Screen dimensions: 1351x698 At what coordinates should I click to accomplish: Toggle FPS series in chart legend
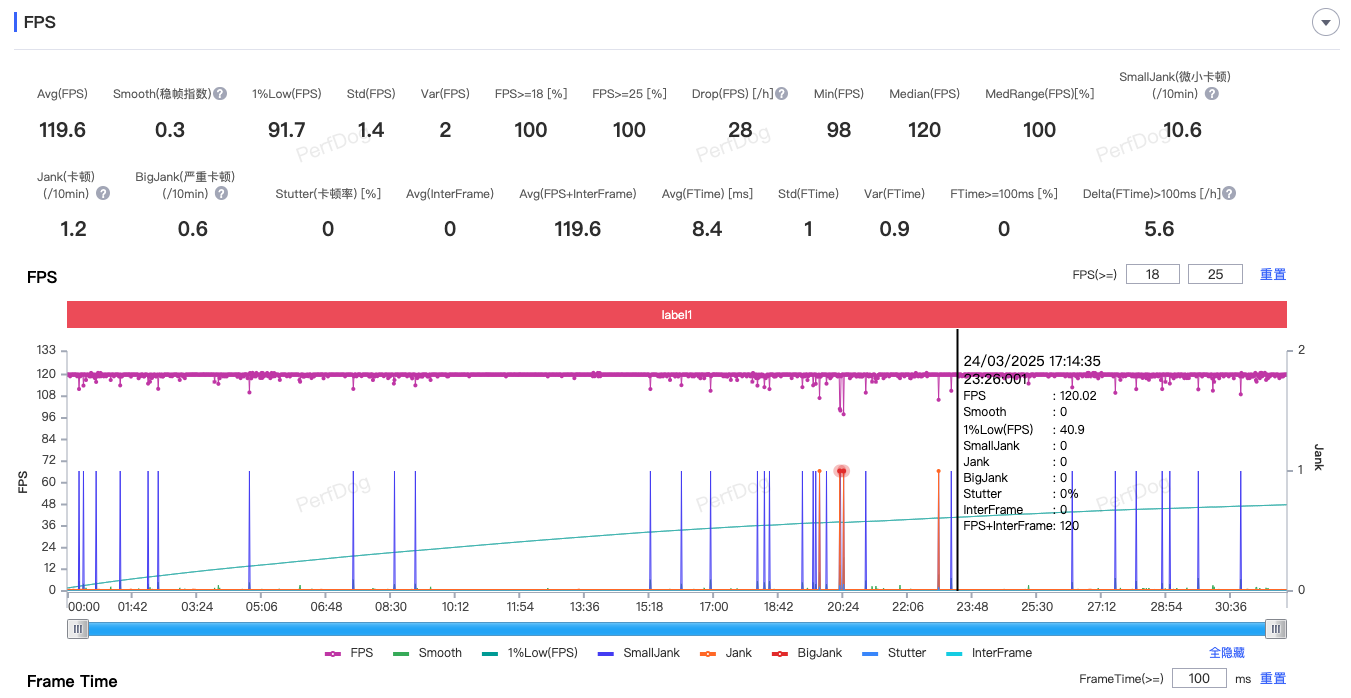[349, 653]
